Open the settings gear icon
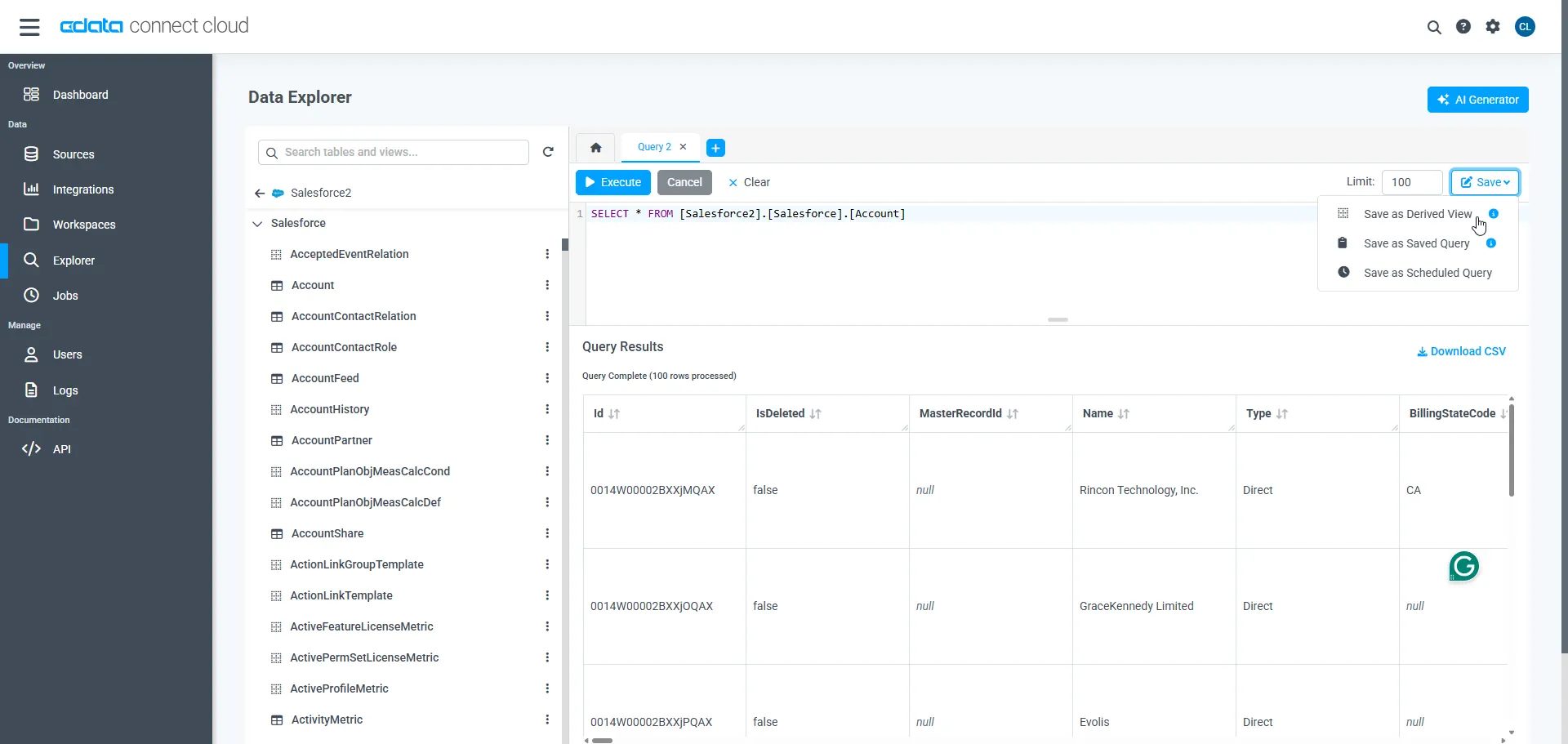This screenshot has height=744, width=1568. [x=1493, y=26]
